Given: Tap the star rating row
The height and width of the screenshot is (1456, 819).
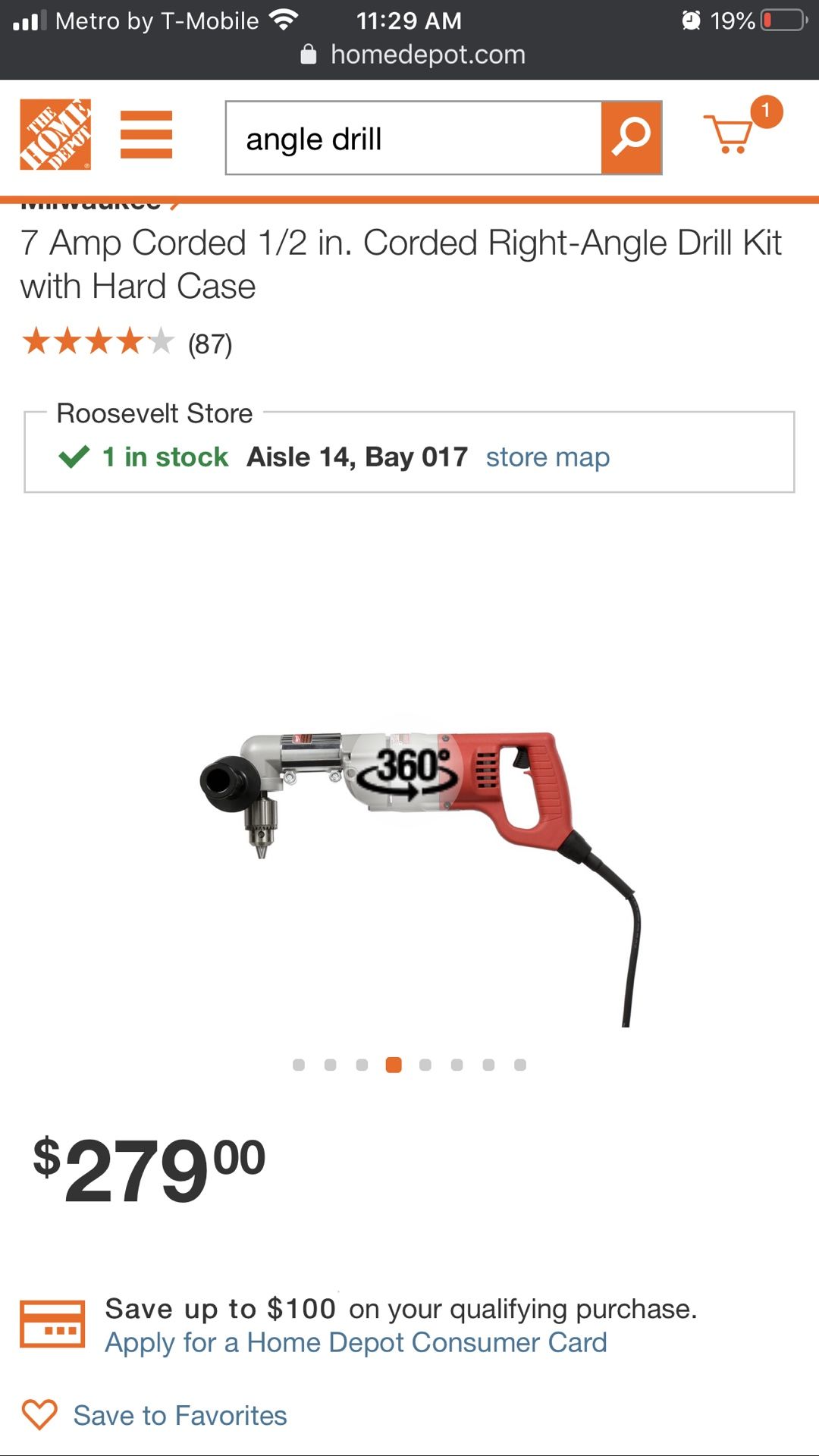Looking at the screenshot, I should pyautogui.click(x=98, y=342).
